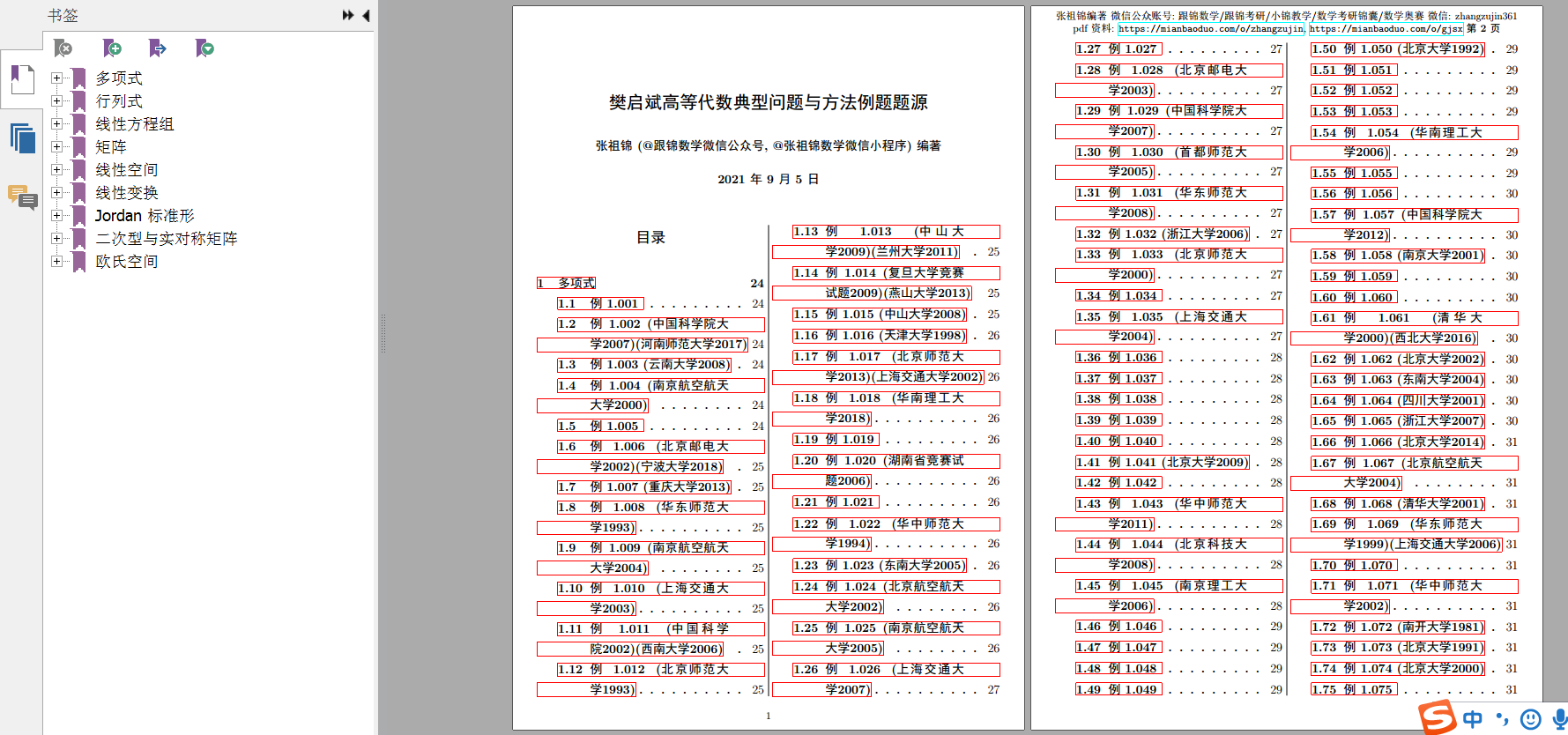Follow the contents link '1.21 例 1.021'
This screenshot has width=1568, height=735.
coord(836,501)
